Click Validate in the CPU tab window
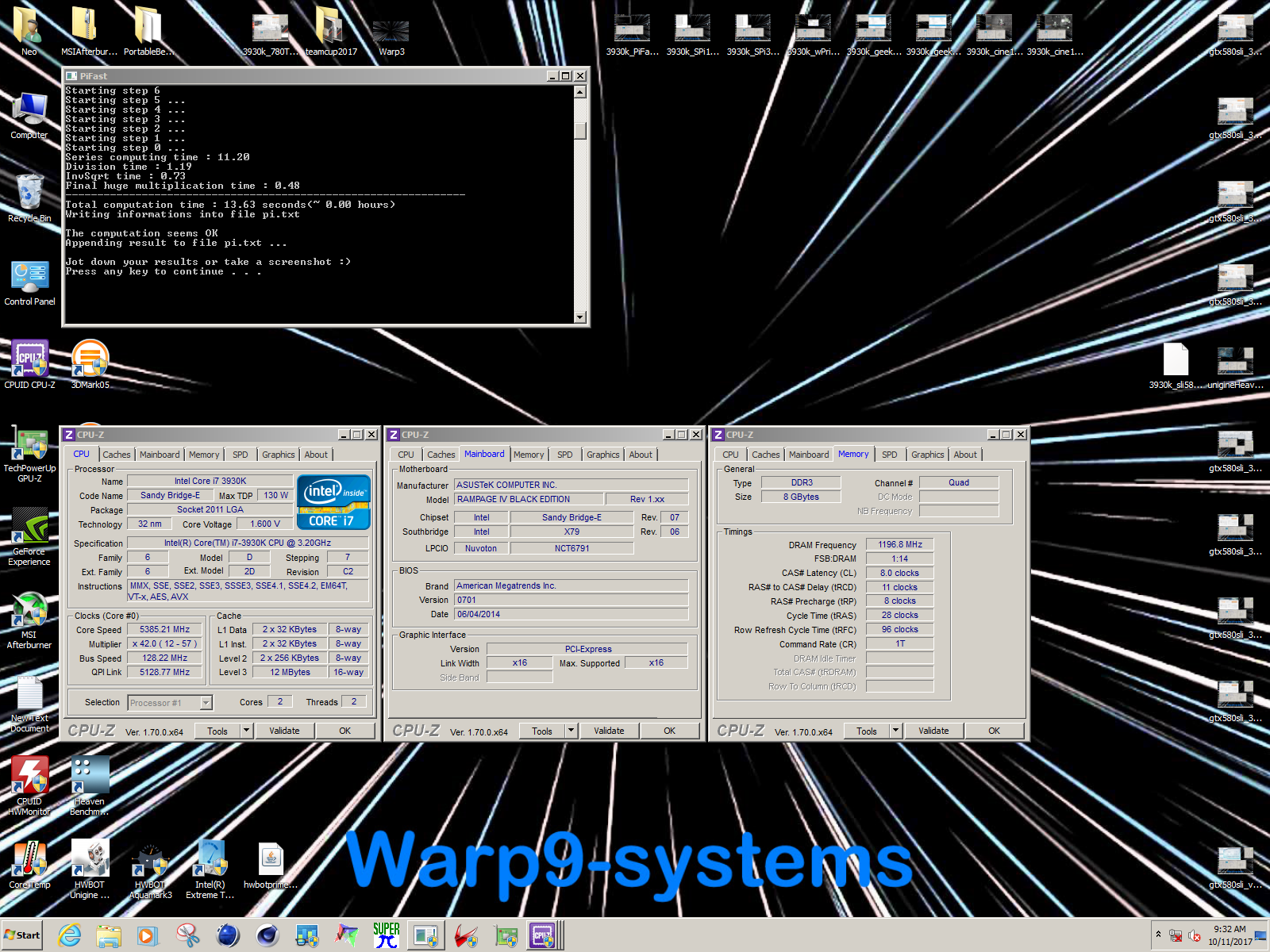The image size is (1270, 952). pyautogui.click(x=284, y=731)
